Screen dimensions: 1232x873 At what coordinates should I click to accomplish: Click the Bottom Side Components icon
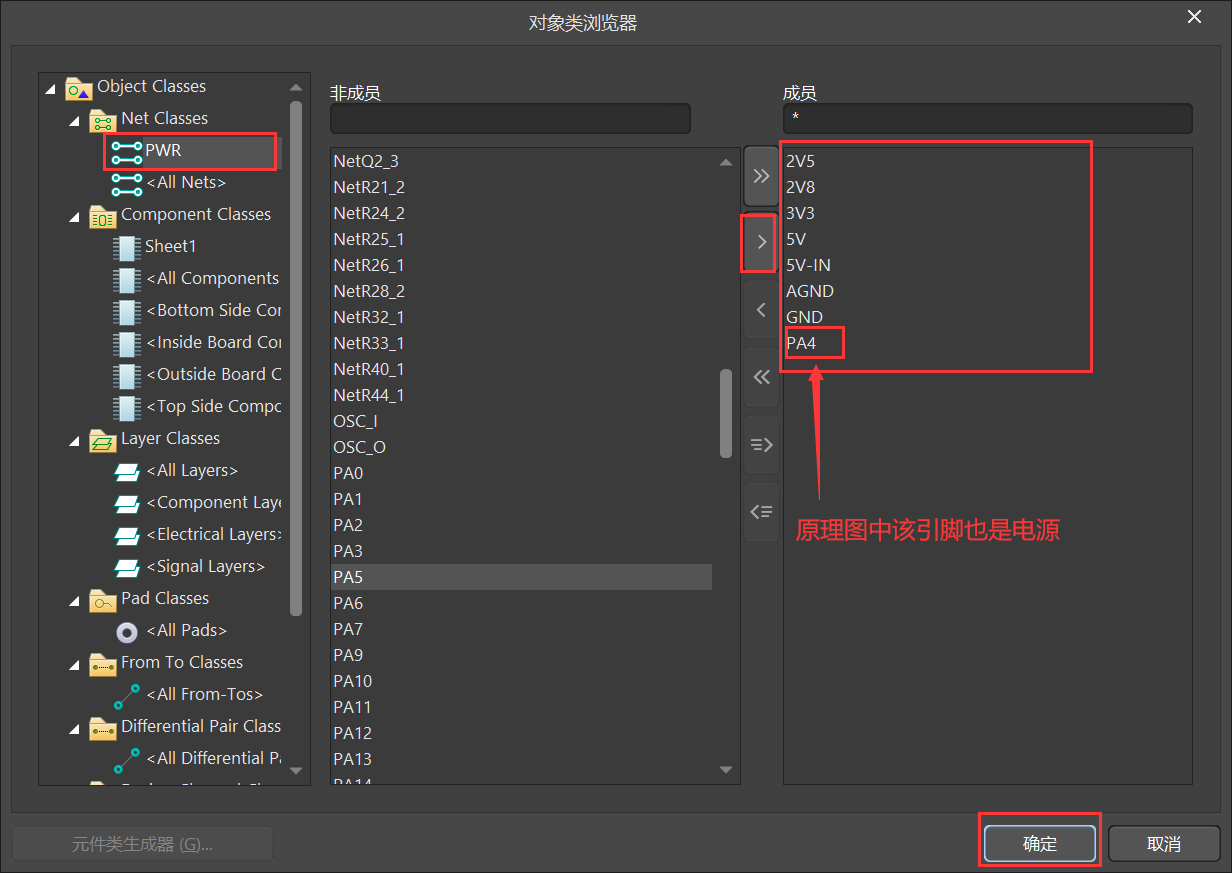click(127, 312)
